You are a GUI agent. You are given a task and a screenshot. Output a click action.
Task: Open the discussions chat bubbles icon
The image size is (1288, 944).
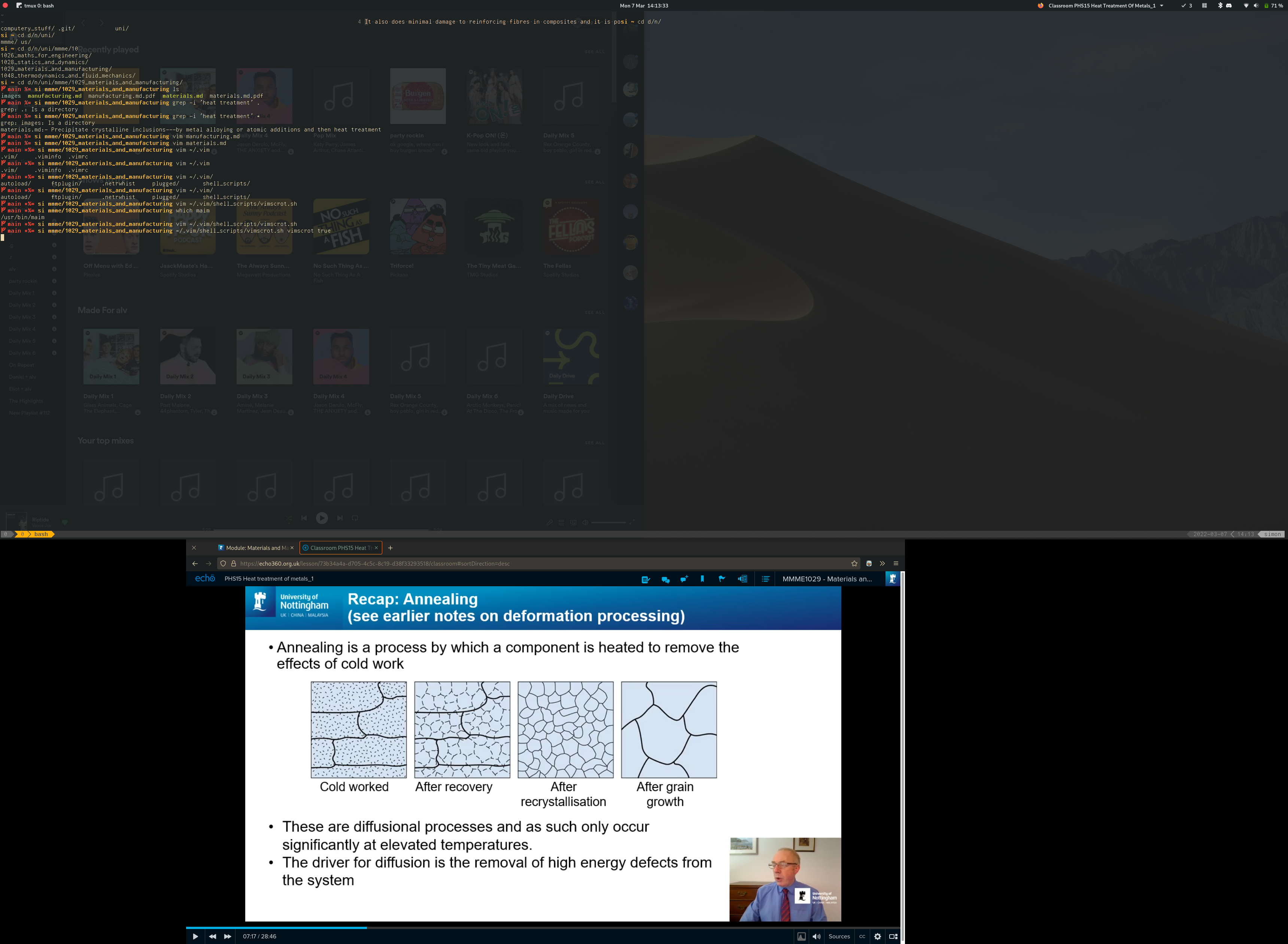click(665, 579)
